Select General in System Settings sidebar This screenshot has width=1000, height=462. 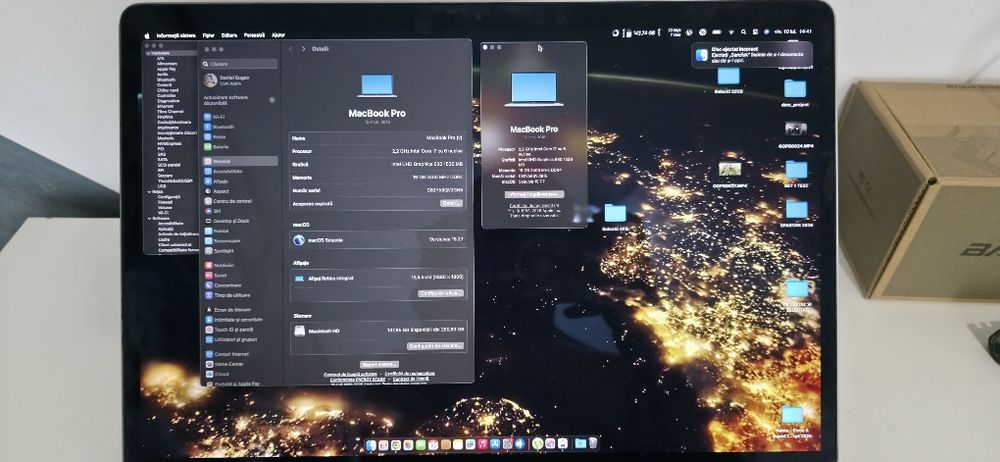click(x=240, y=161)
